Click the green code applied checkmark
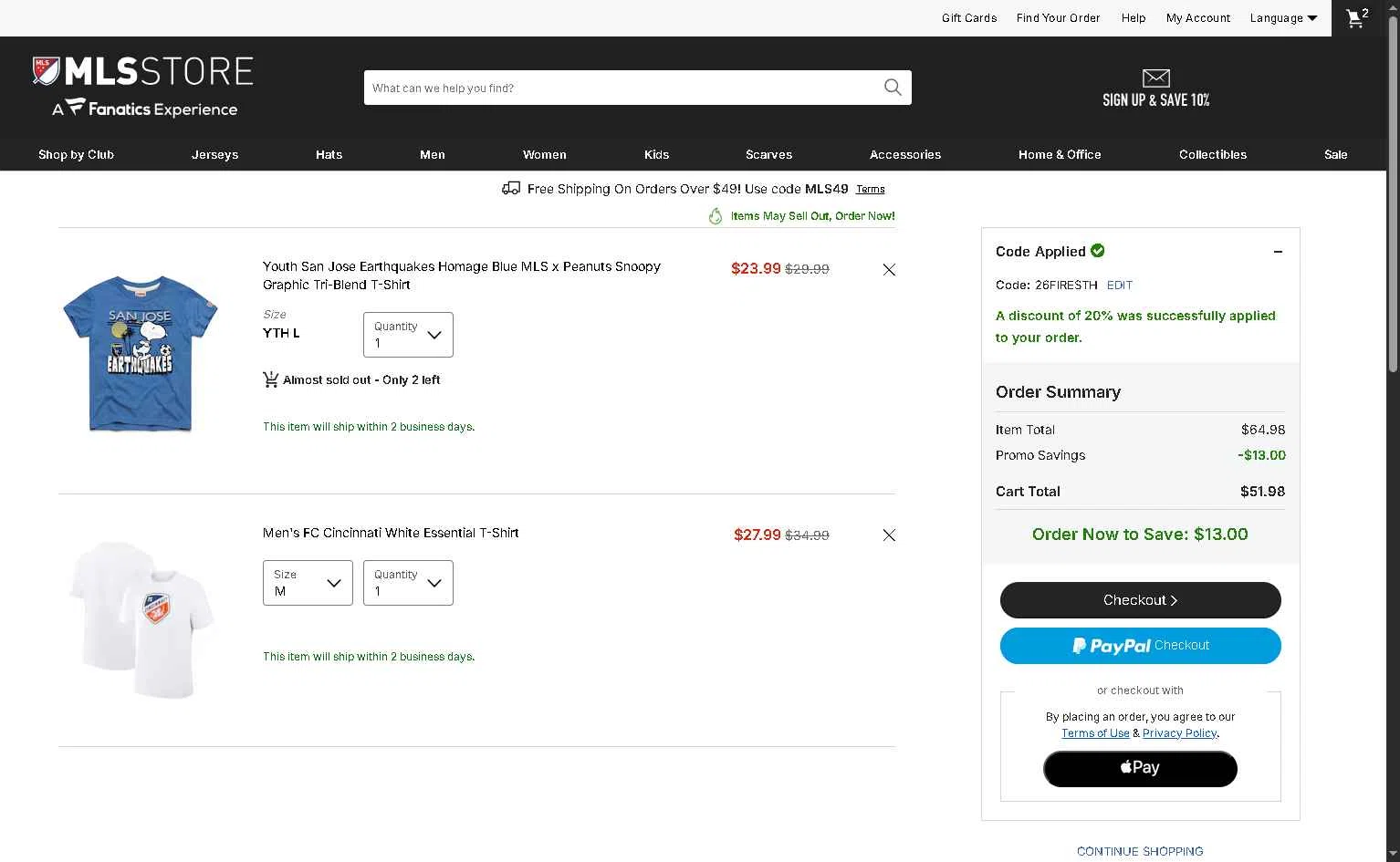The image size is (1400, 862). click(x=1098, y=250)
